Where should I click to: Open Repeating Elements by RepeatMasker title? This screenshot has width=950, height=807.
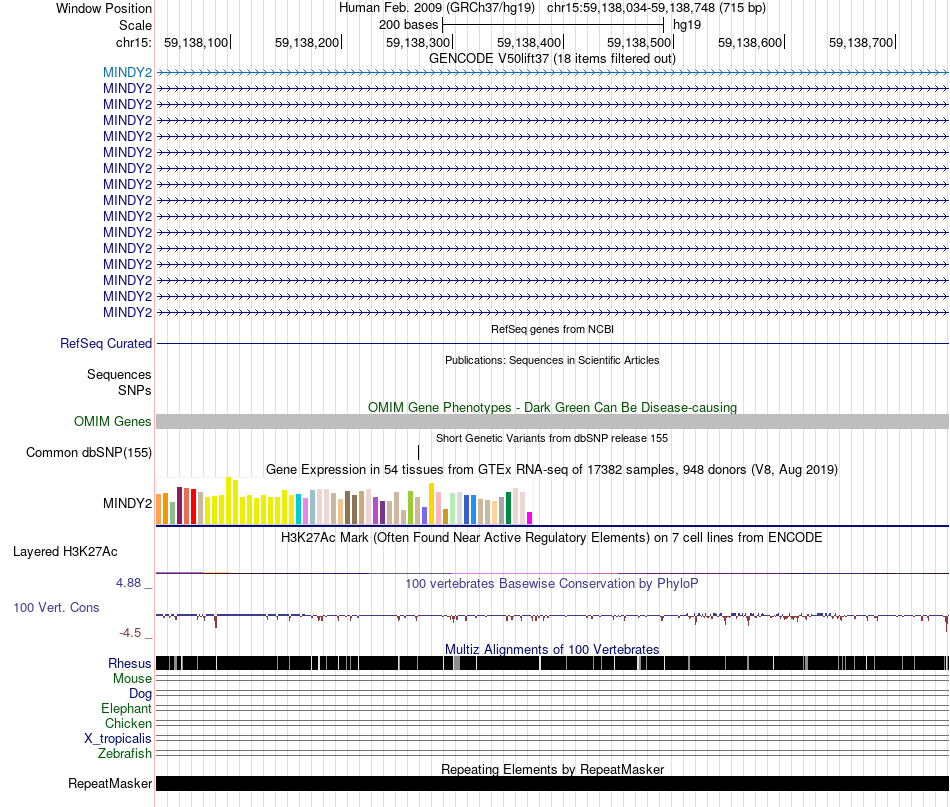(552, 769)
